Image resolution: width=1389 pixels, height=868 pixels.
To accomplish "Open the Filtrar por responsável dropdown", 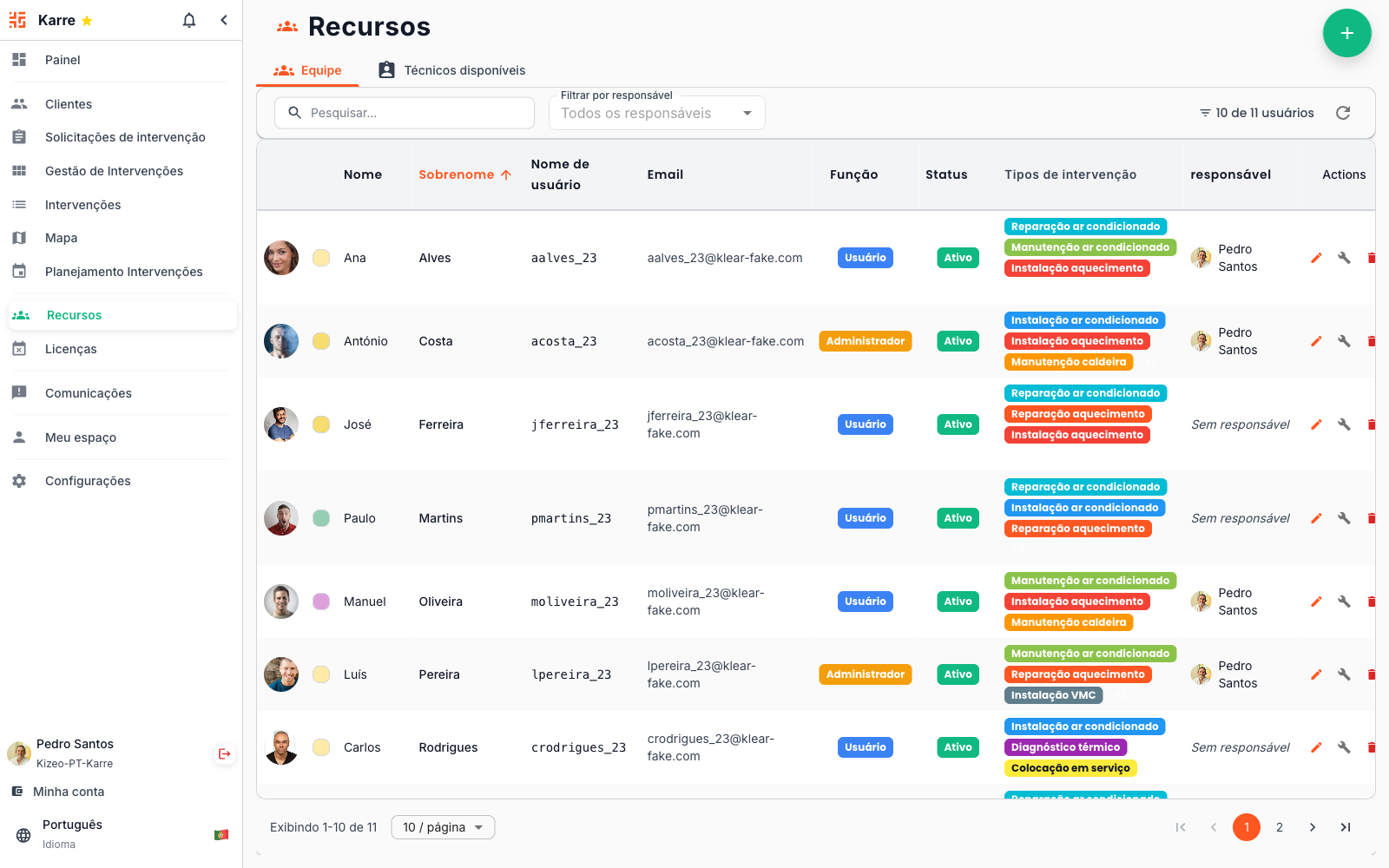I will 656,113.
